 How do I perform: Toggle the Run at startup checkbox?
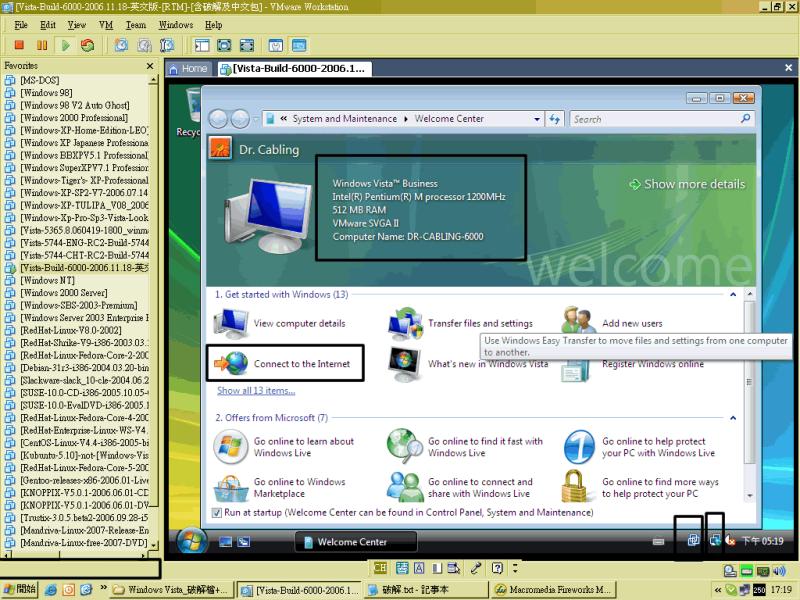coord(216,512)
